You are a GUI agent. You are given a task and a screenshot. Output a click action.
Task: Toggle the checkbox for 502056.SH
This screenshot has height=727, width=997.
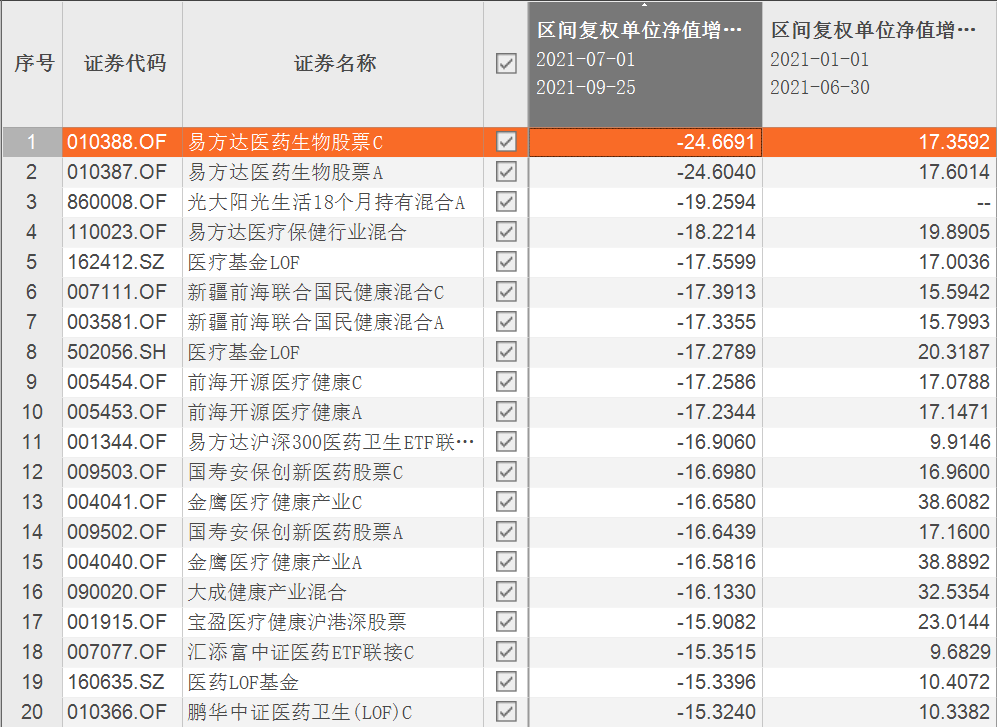[x=506, y=352]
